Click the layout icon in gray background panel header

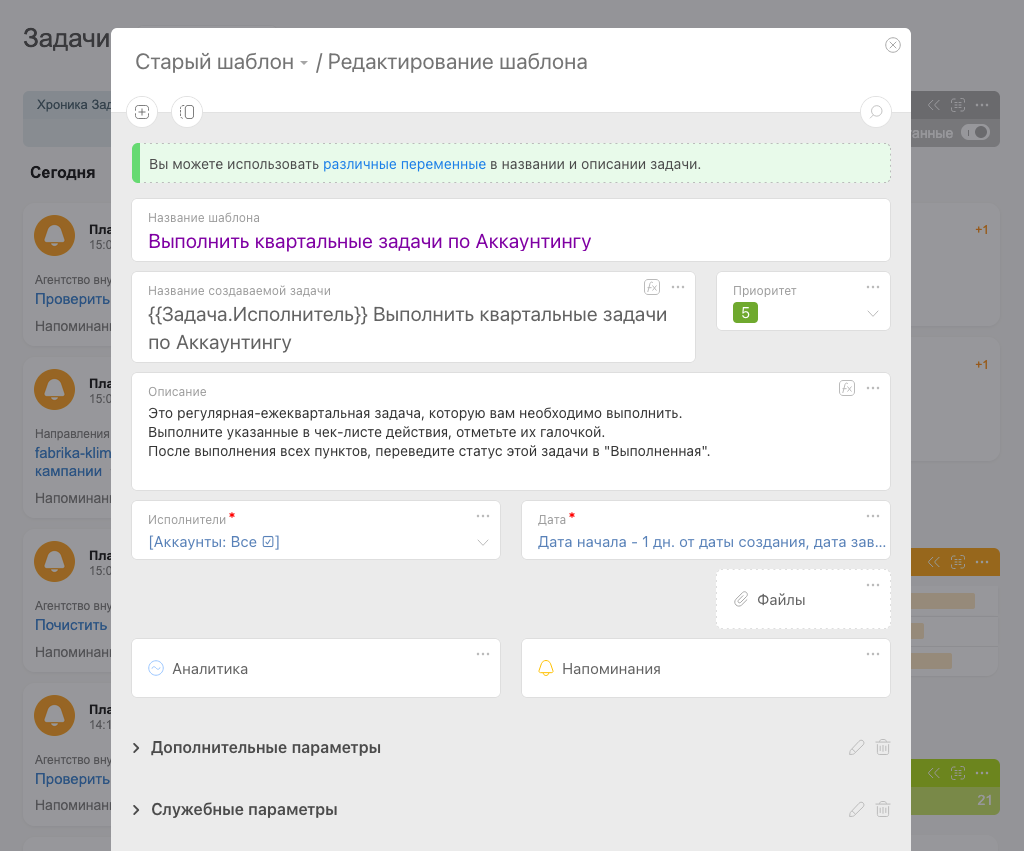(957, 104)
